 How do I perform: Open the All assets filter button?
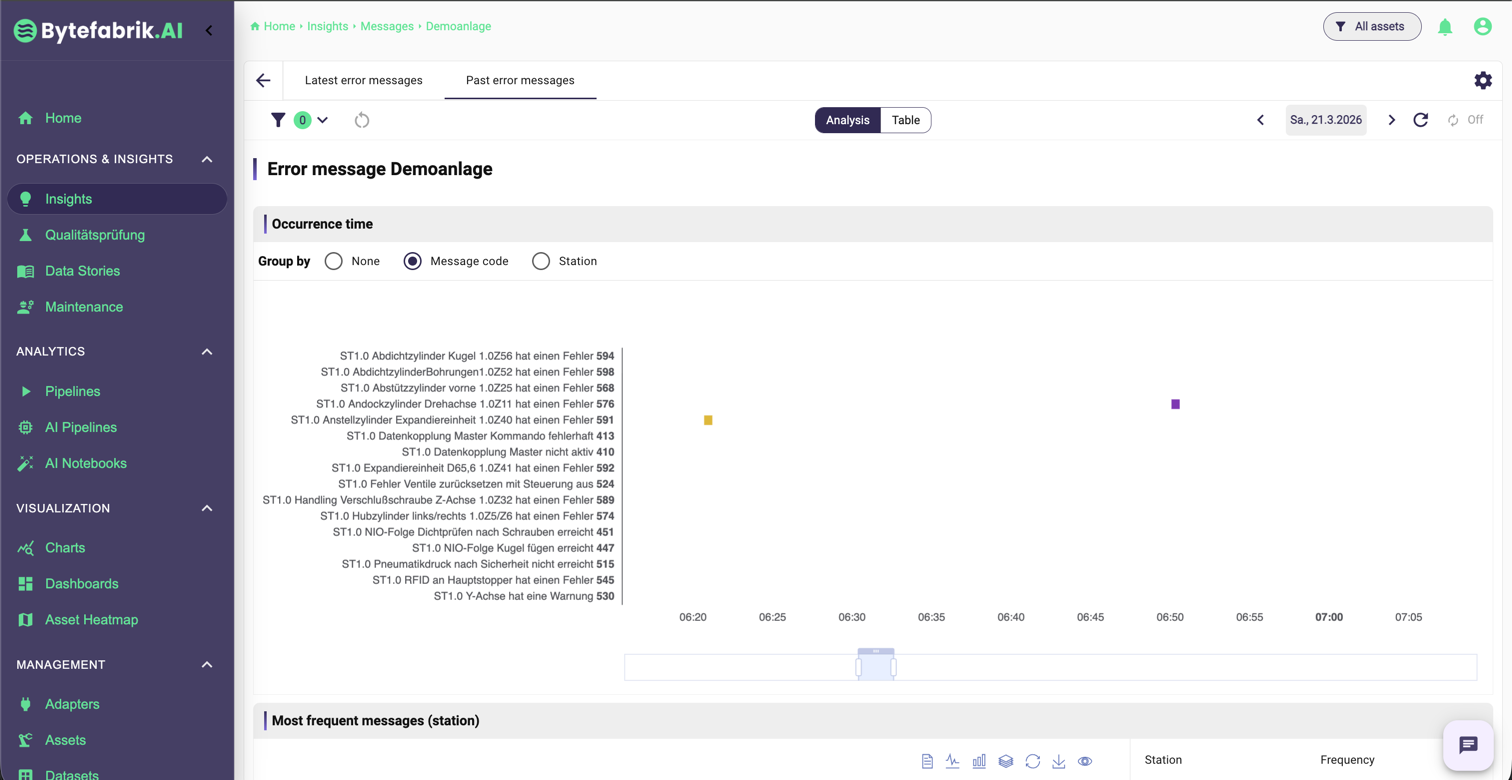[1371, 27]
